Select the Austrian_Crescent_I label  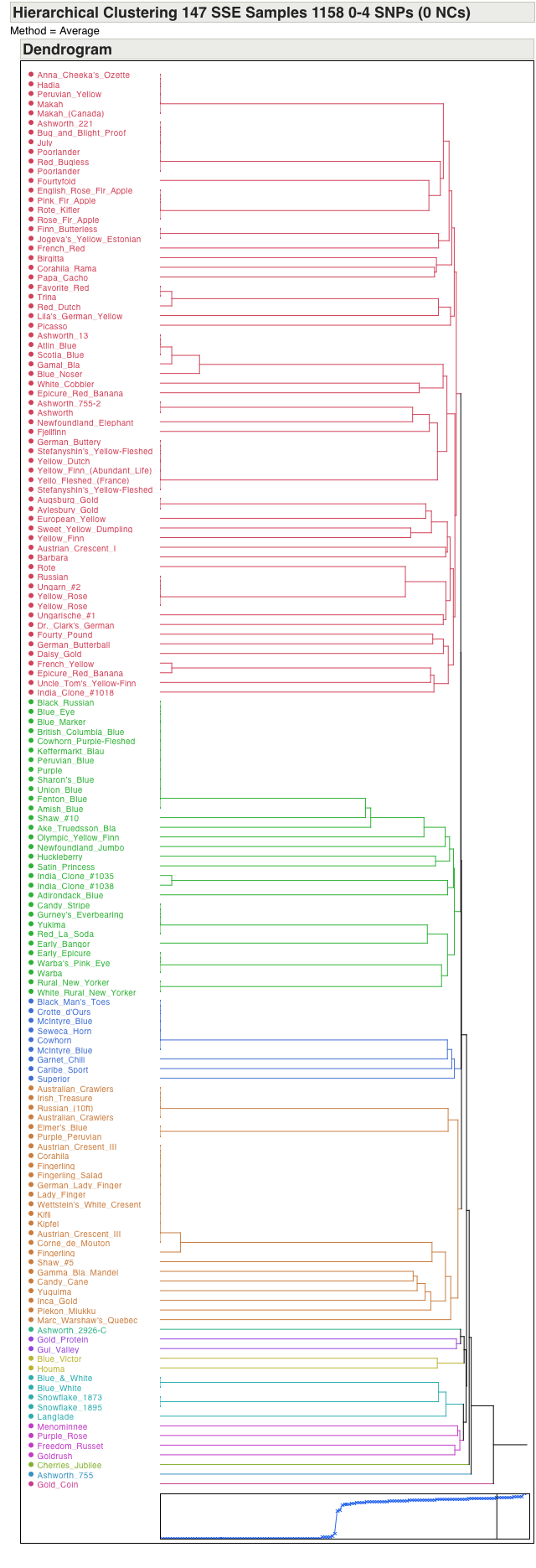pyautogui.click(x=76, y=549)
